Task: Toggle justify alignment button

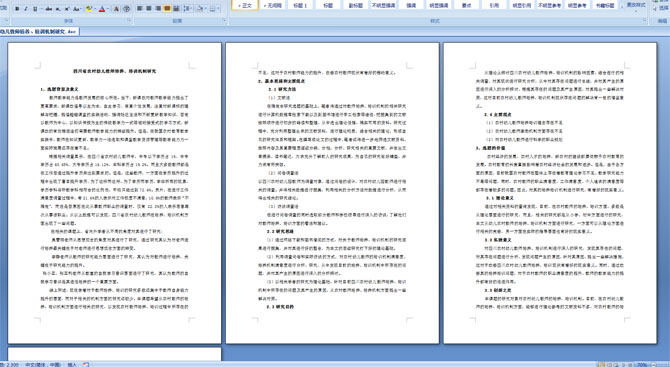Action: point(167,9)
